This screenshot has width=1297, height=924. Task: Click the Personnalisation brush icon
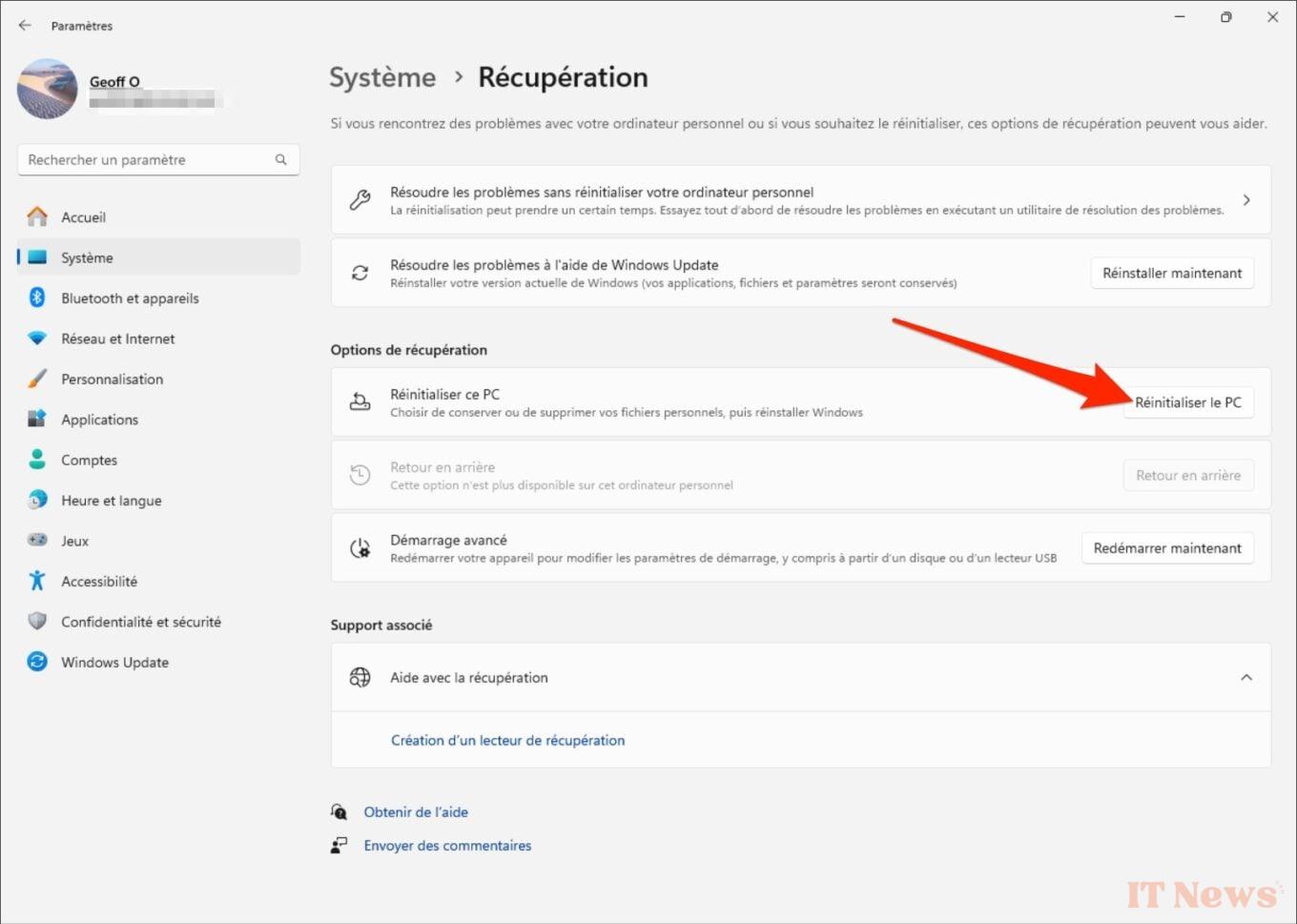pos(36,379)
